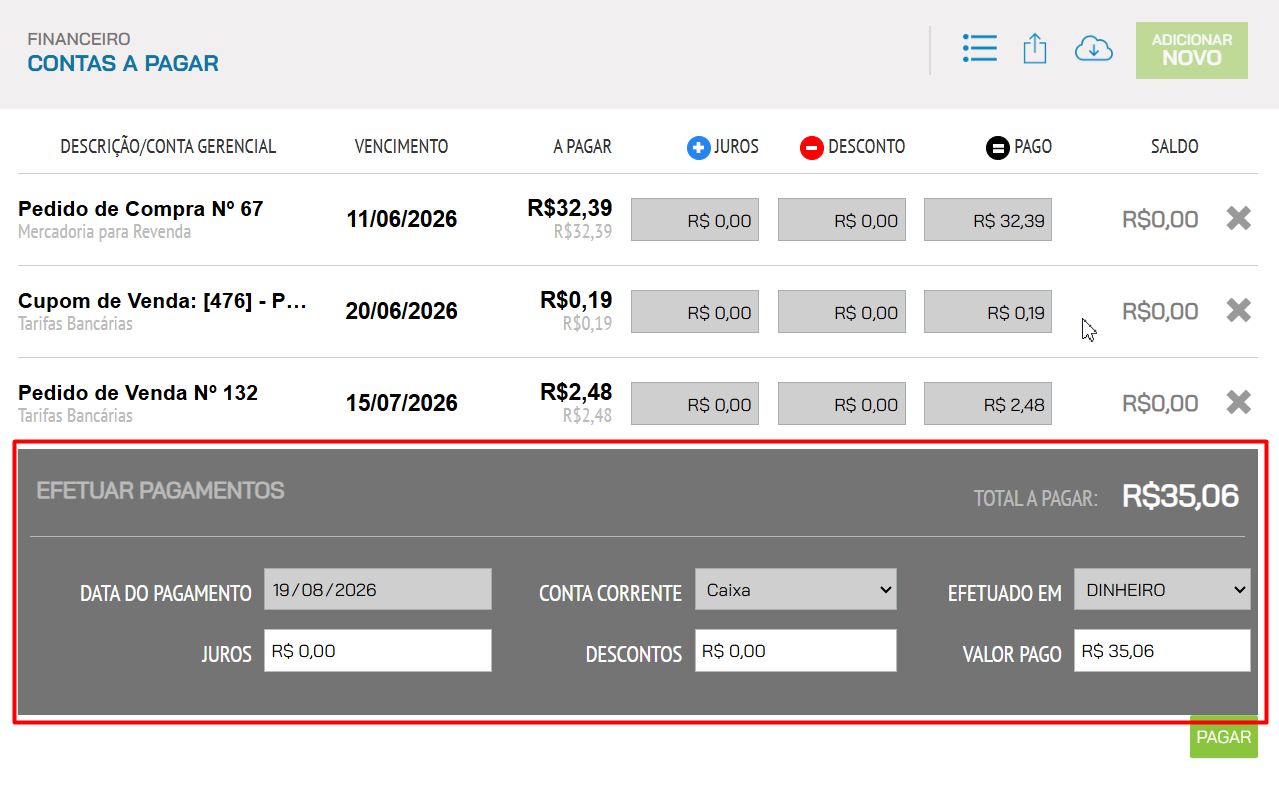
Task: Select the Pedido de Compra Nº 67 description
Action: tap(141, 209)
